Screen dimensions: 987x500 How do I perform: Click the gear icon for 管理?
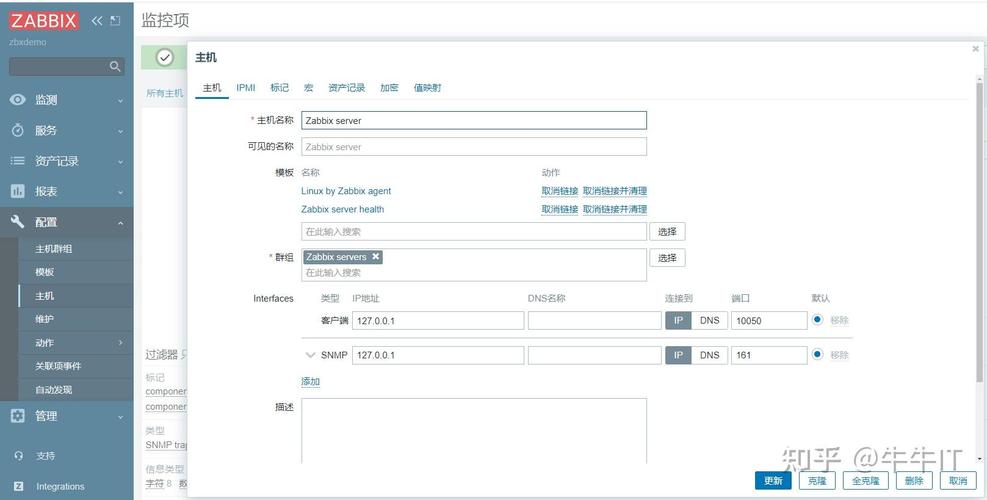(x=18, y=416)
